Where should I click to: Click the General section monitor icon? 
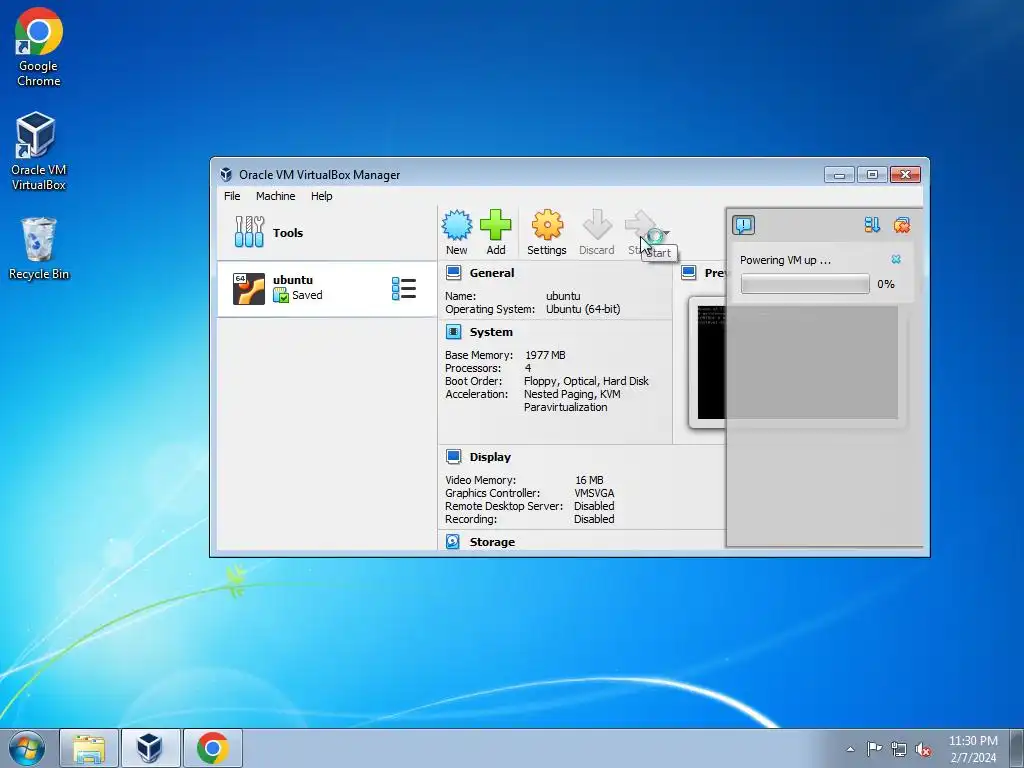453,273
